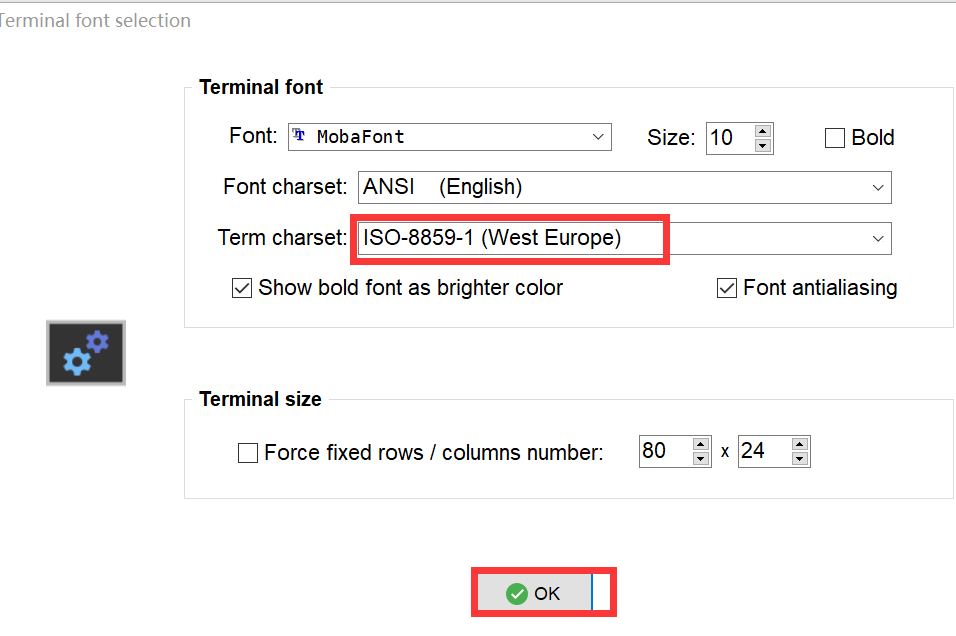Click the TrueType font icon beside MobaFont
This screenshot has width=956, height=636.
299,135
